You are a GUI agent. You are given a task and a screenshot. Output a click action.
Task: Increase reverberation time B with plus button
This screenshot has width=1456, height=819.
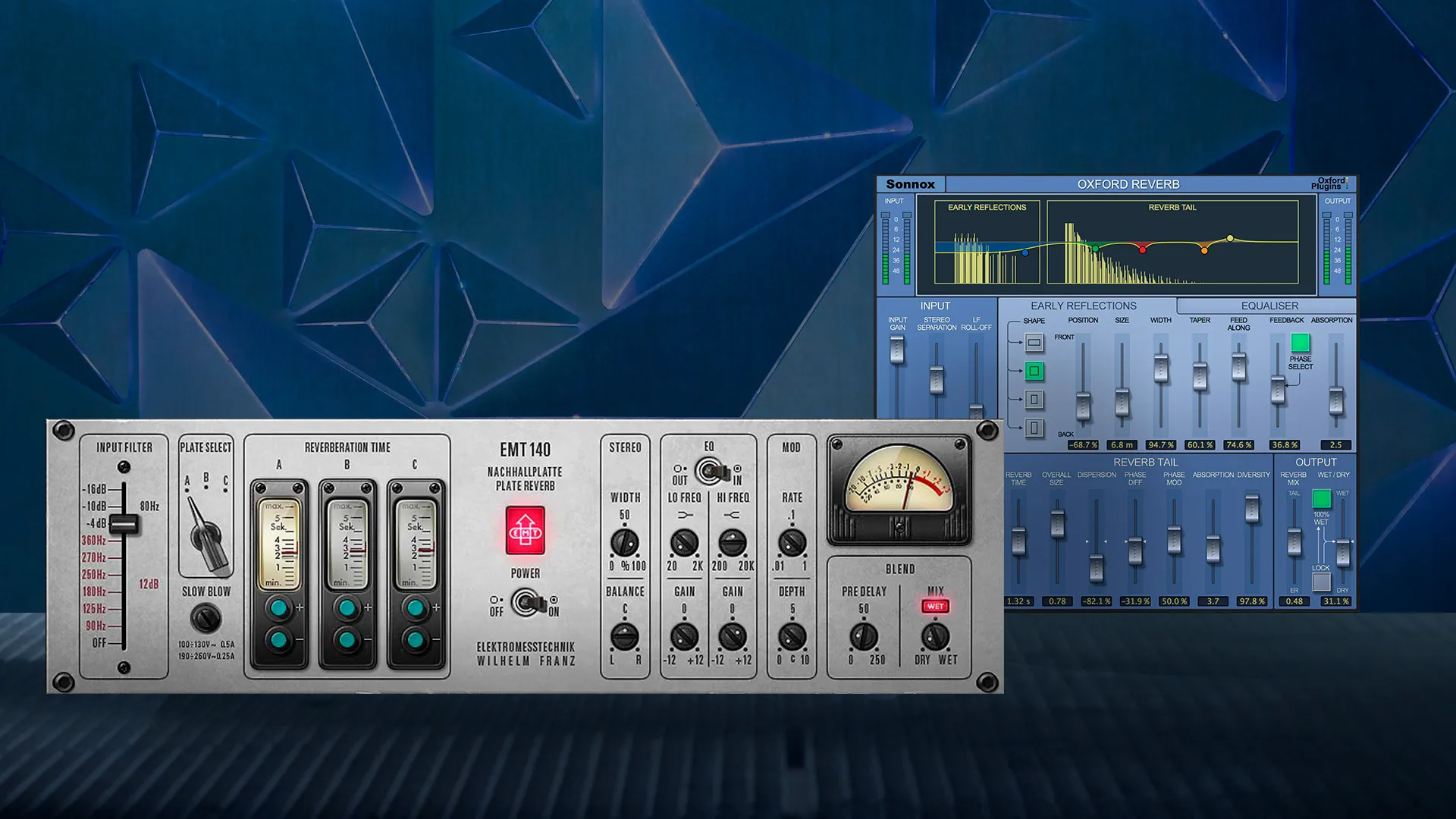[347, 607]
